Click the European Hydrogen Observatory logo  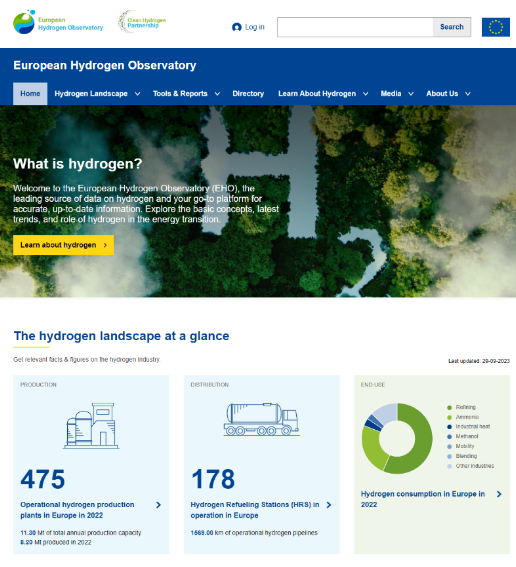[58, 22]
